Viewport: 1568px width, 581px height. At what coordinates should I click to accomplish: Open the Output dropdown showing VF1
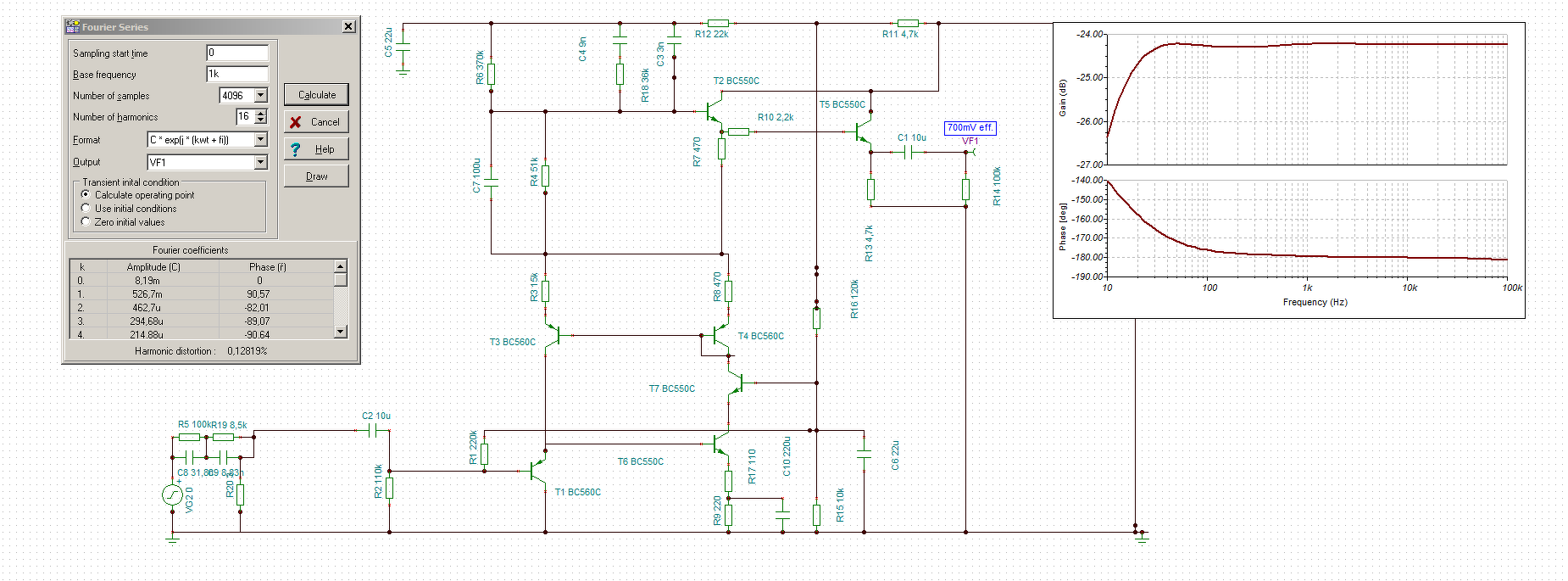[x=261, y=162]
